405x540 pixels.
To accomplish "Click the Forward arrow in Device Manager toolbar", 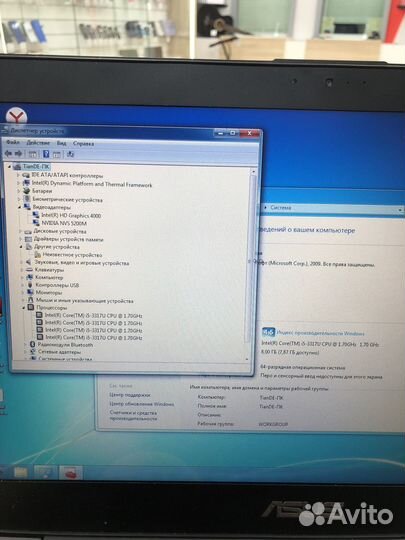I will (19, 154).
